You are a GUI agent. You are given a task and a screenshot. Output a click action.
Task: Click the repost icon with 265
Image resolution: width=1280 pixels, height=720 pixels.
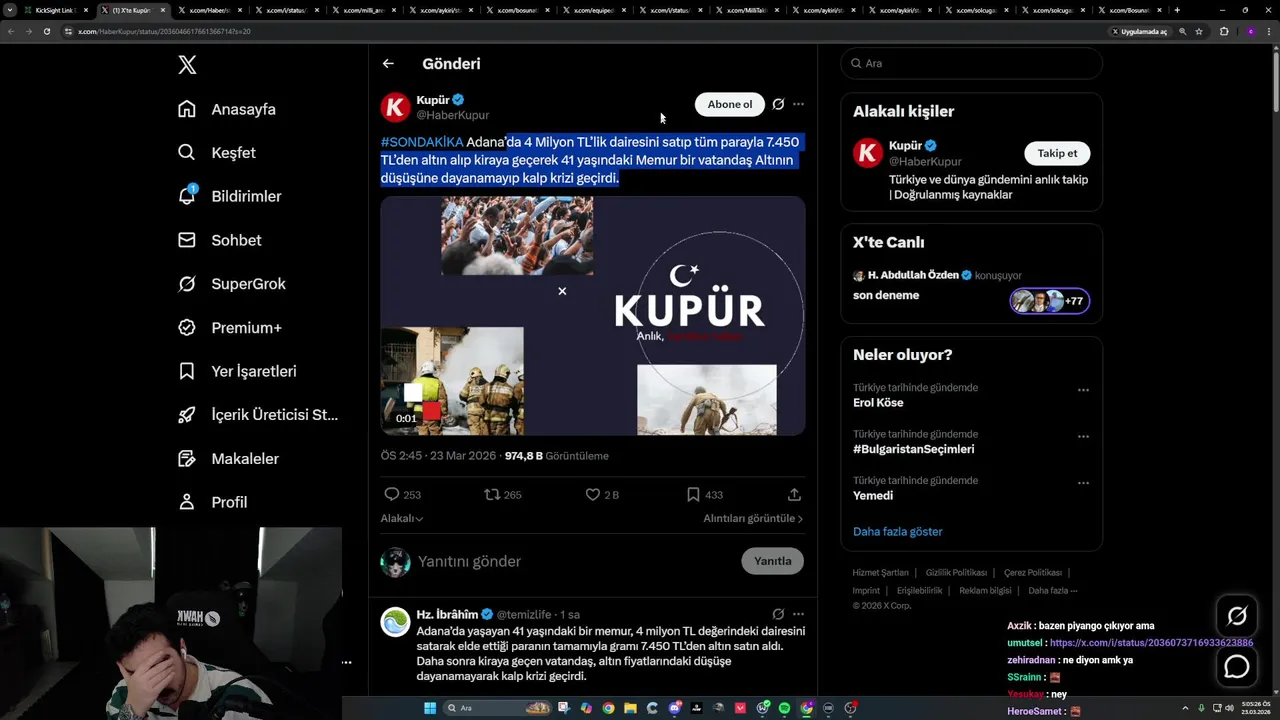(x=492, y=494)
